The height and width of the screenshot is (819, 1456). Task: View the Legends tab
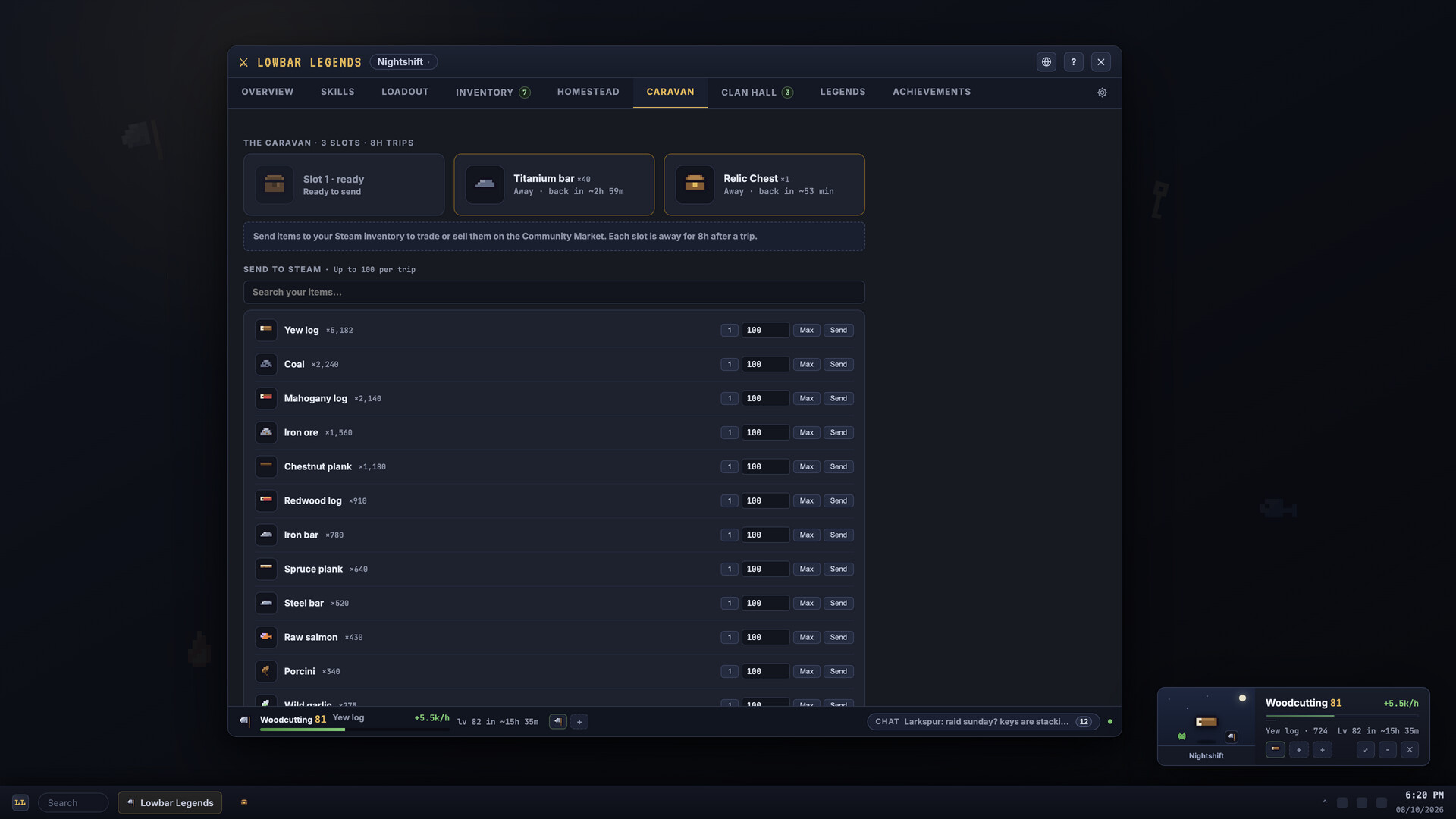[843, 92]
